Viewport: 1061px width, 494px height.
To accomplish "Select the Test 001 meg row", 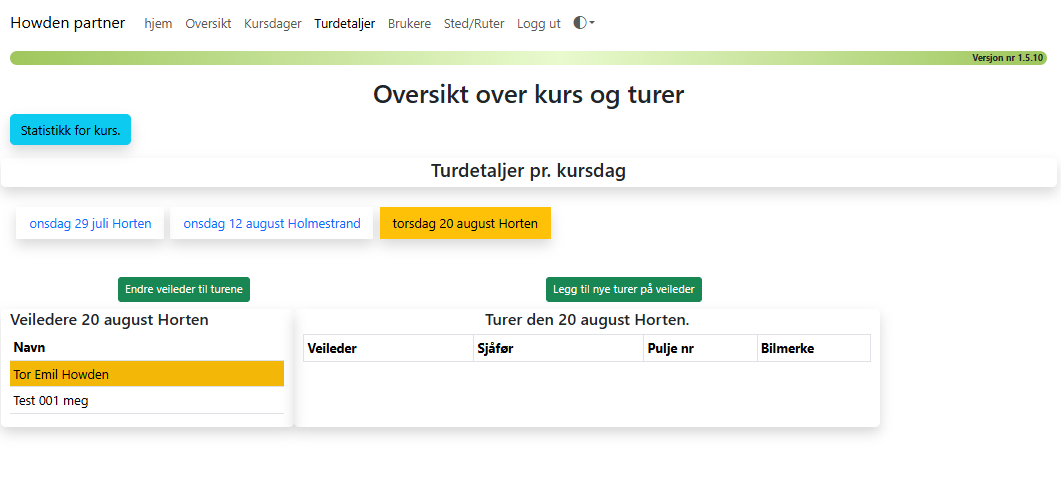I will pyautogui.click(x=147, y=401).
